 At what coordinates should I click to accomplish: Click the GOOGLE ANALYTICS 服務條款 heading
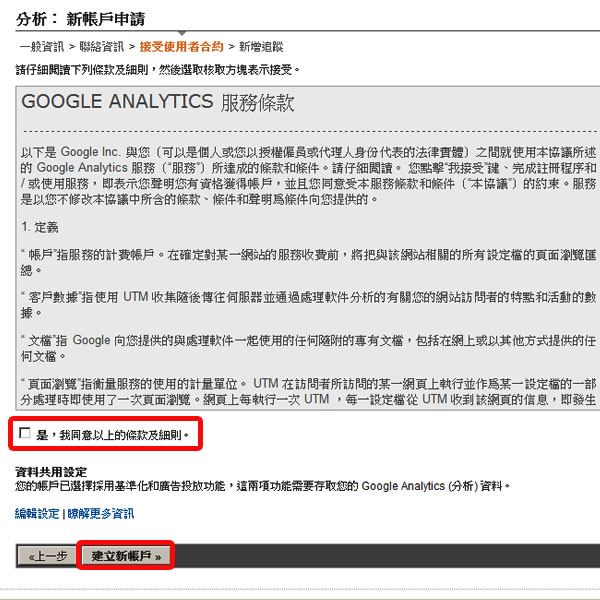(158, 103)
